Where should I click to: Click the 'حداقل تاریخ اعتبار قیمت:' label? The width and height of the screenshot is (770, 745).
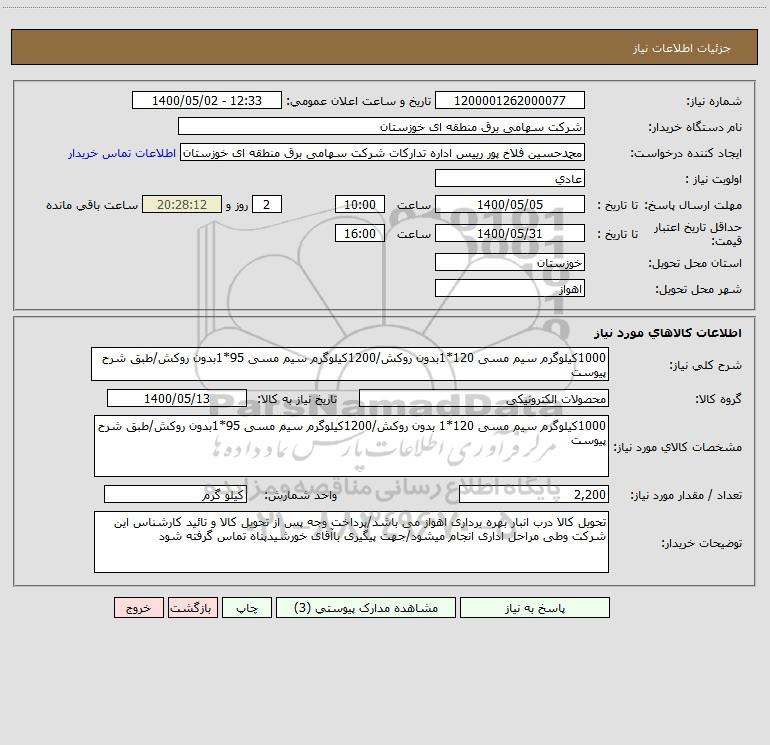click(x=698, y=234)
